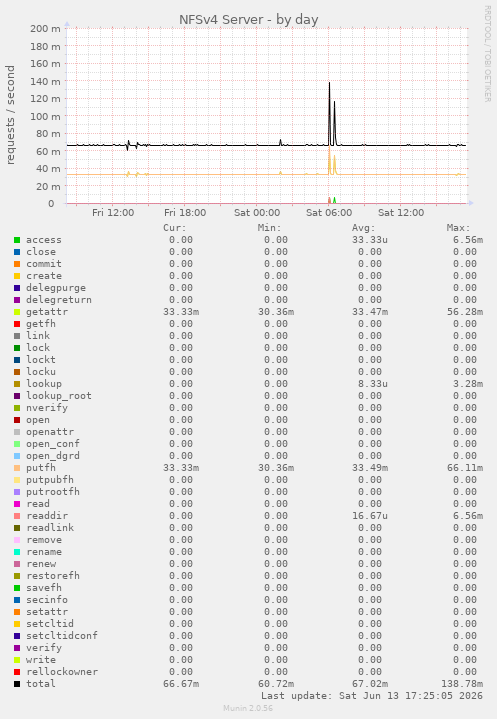Select the orange commit legend swatch
Screen dimensions: 497x719
pos(17,264)
